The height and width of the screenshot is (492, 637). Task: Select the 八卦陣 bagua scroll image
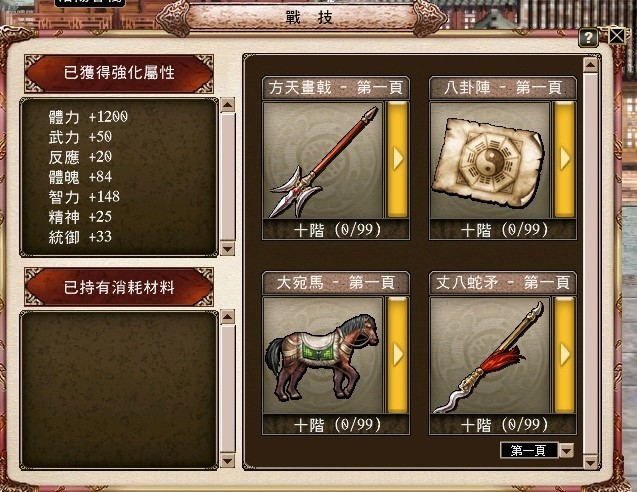(x=490, y=160)
